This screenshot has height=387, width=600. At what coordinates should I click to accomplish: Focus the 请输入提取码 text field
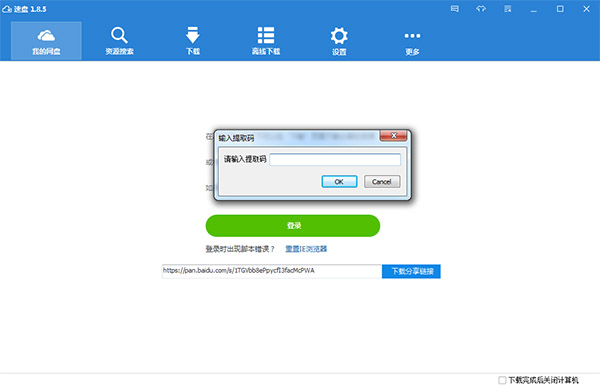(335, 159)
